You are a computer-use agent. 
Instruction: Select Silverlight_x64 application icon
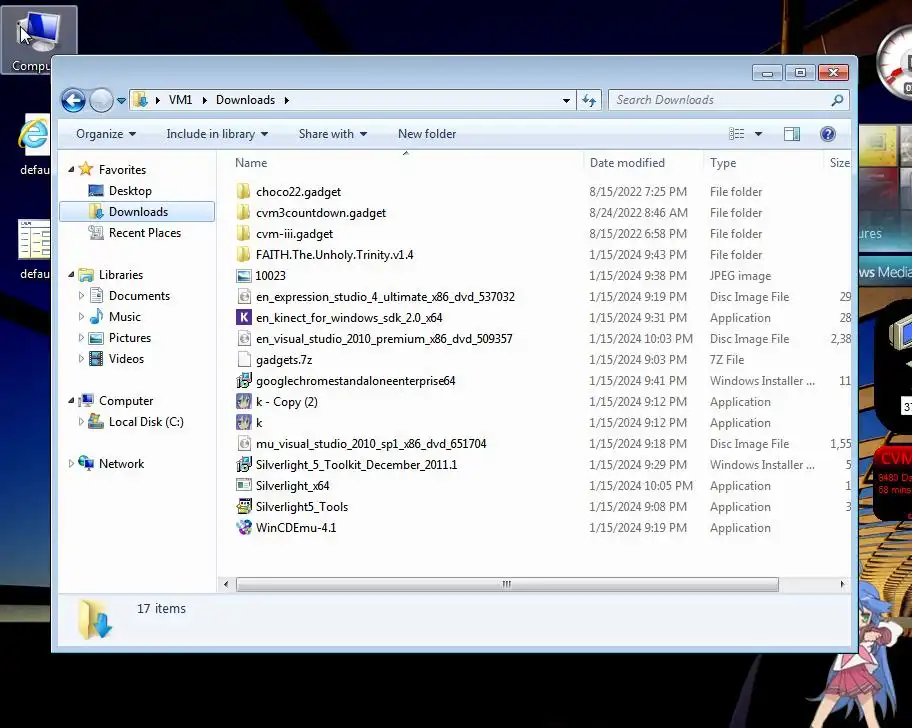click(x=244, y=486)
